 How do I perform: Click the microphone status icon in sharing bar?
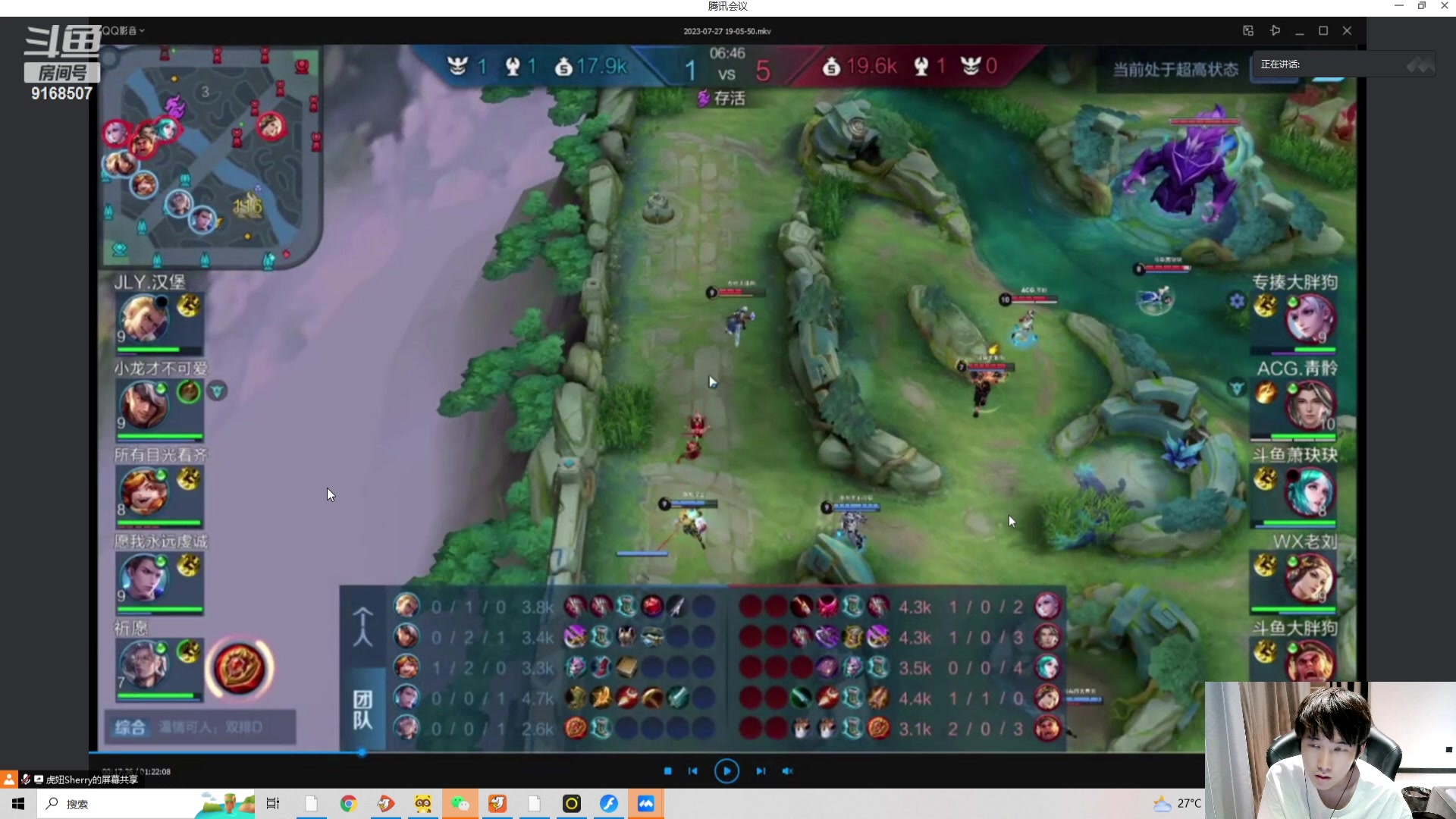(x=25, y=779)
